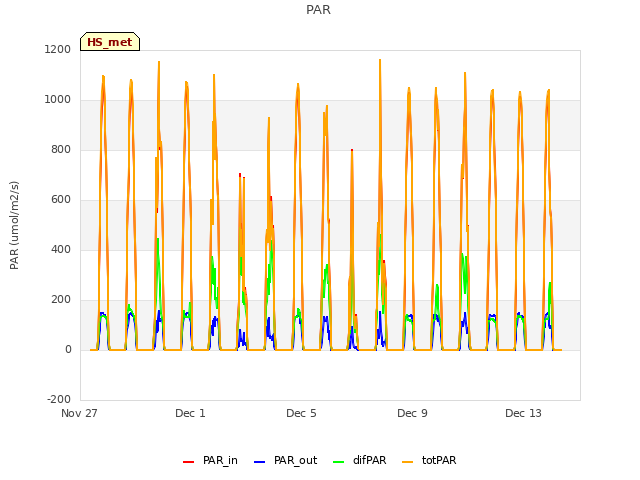Click the 0 y-axis tick label
This screenshot has width=640, height=480.
68,349
